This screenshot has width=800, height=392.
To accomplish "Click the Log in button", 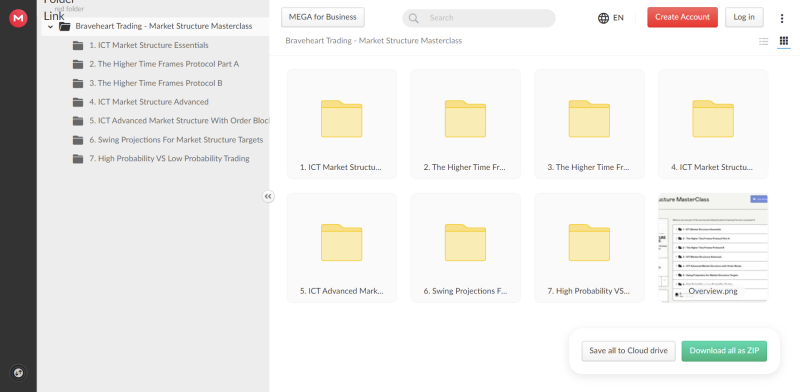I will point(744,17).
